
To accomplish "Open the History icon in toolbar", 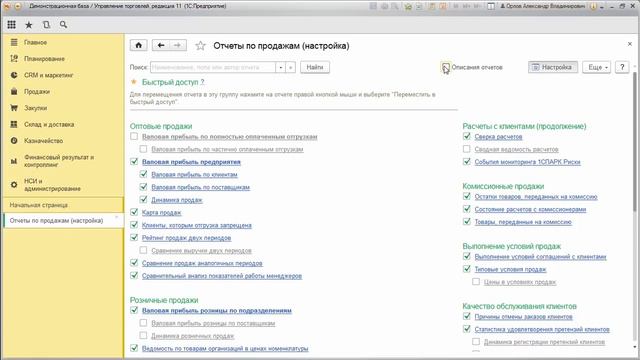I will tap(46, 24).
